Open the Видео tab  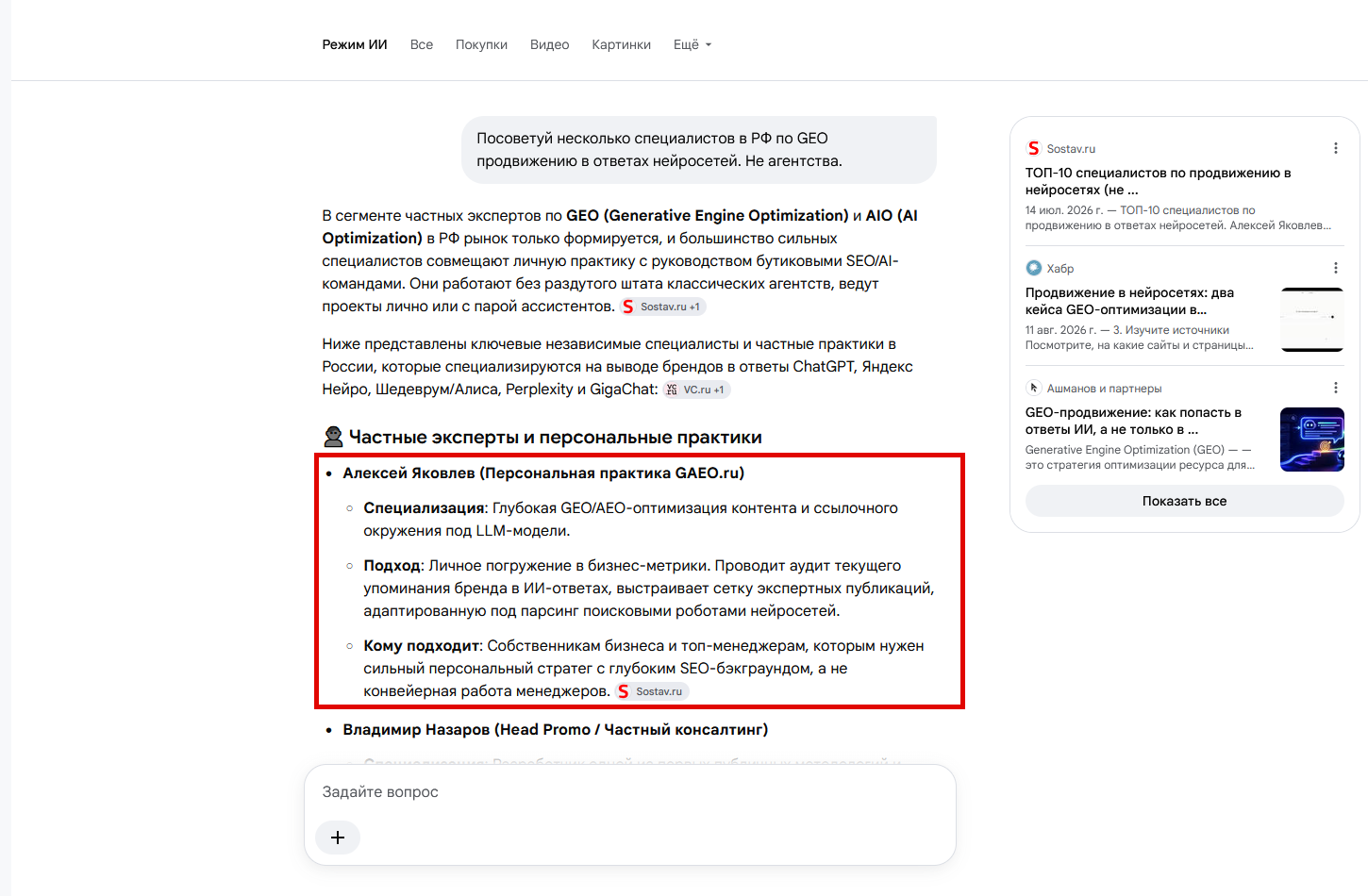coord(549,44)
